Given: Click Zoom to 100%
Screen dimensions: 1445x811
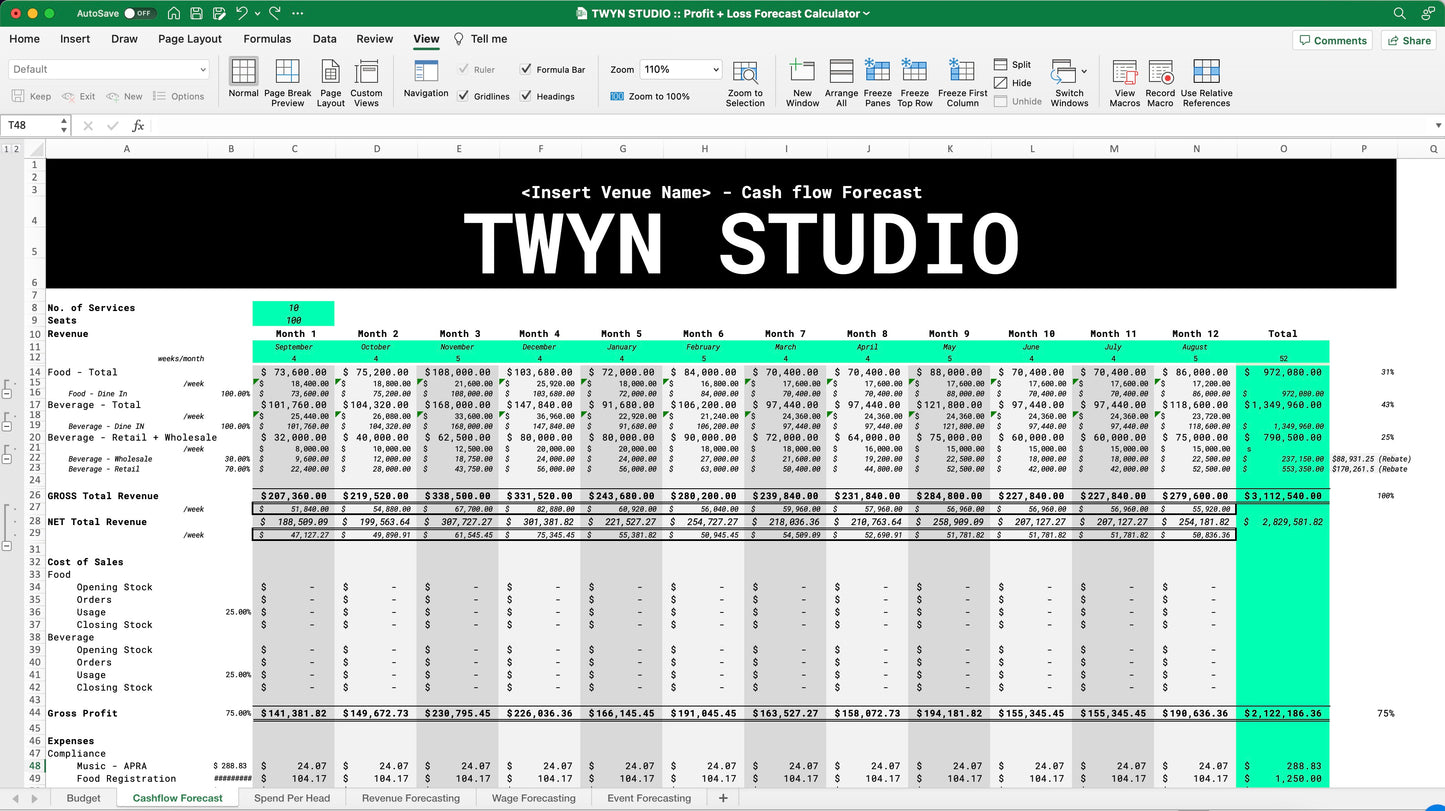Looking at the screenshot, I should 650,96.
